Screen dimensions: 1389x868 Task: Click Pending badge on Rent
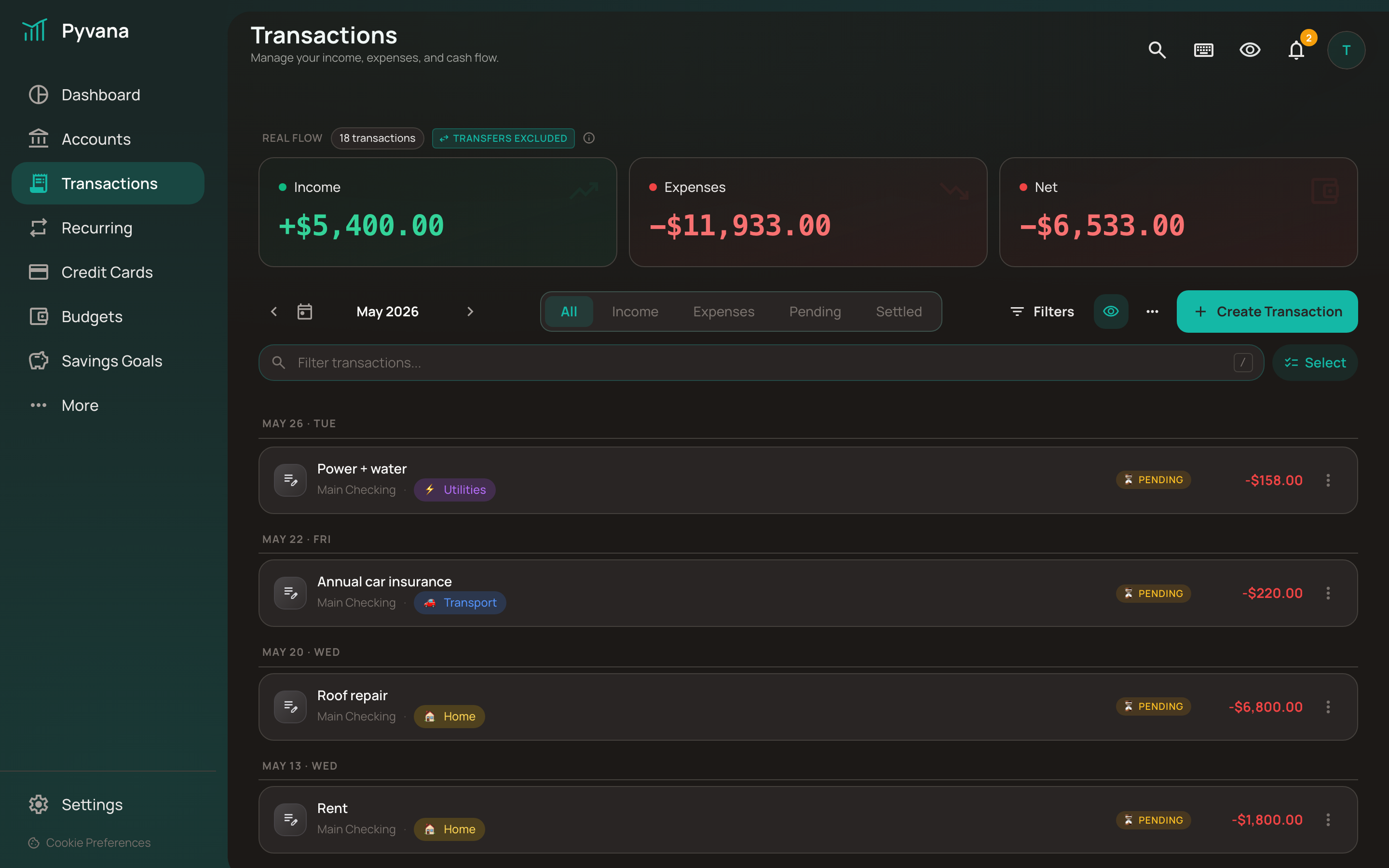[x=1153, y=820]
